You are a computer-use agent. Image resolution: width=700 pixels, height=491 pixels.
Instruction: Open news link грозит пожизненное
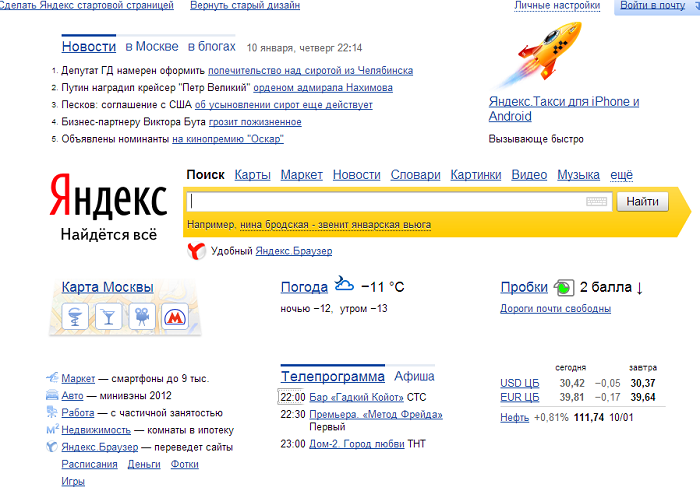(255, 122)
